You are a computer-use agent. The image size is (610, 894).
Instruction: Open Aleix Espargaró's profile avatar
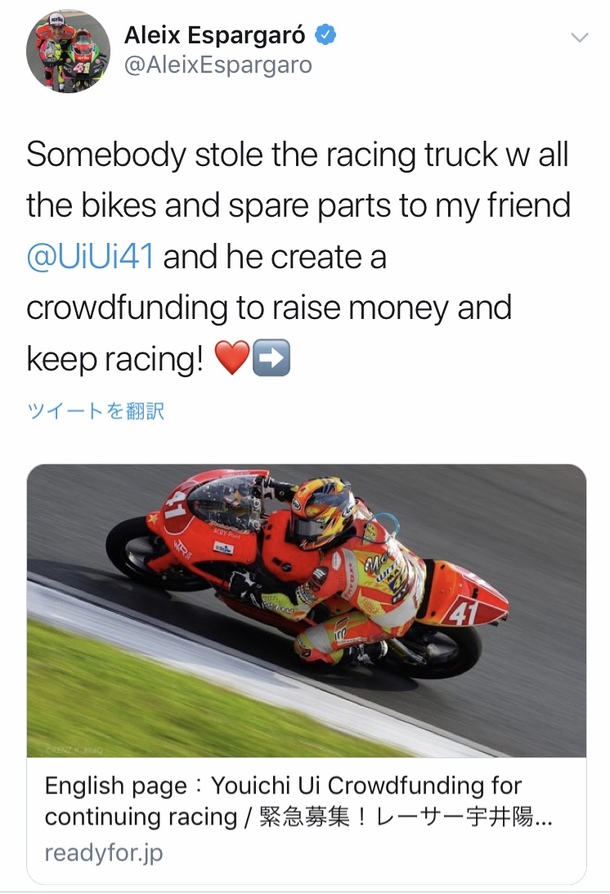point(68,51)
